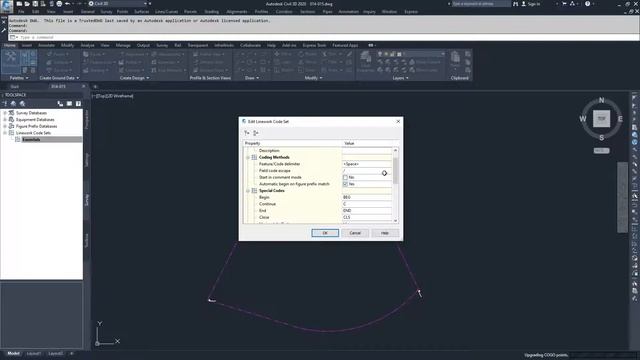This screenshot has width=640, height=360.
Task: Switch to the Analyze ribbon tab
Action: point(87,45)
